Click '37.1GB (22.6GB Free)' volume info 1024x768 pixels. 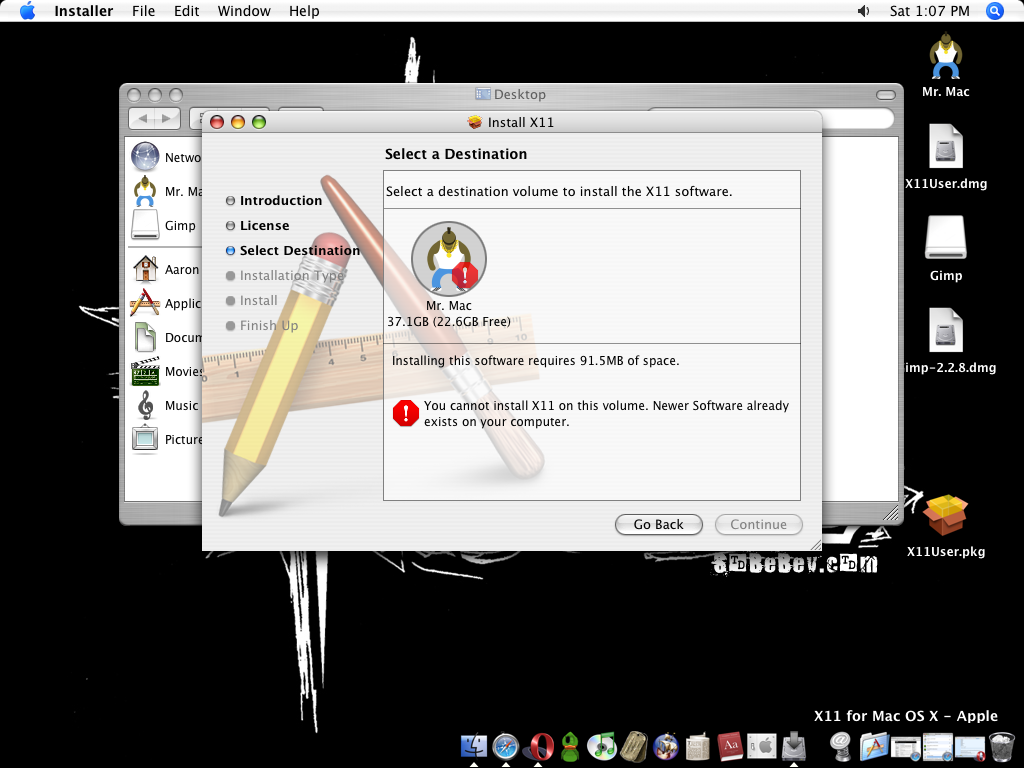pyautogui.click(x=449, y=321)
